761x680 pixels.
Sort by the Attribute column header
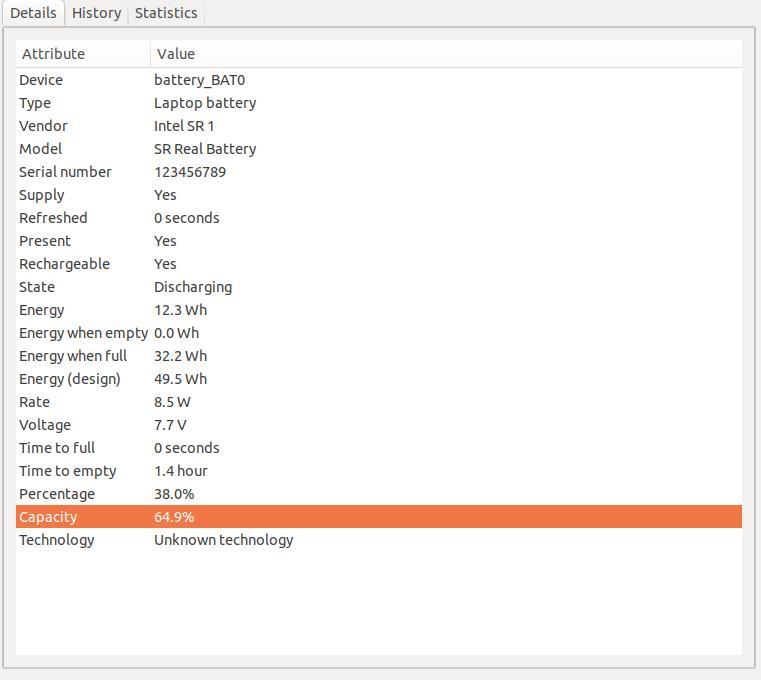click(x=83, y=54)
